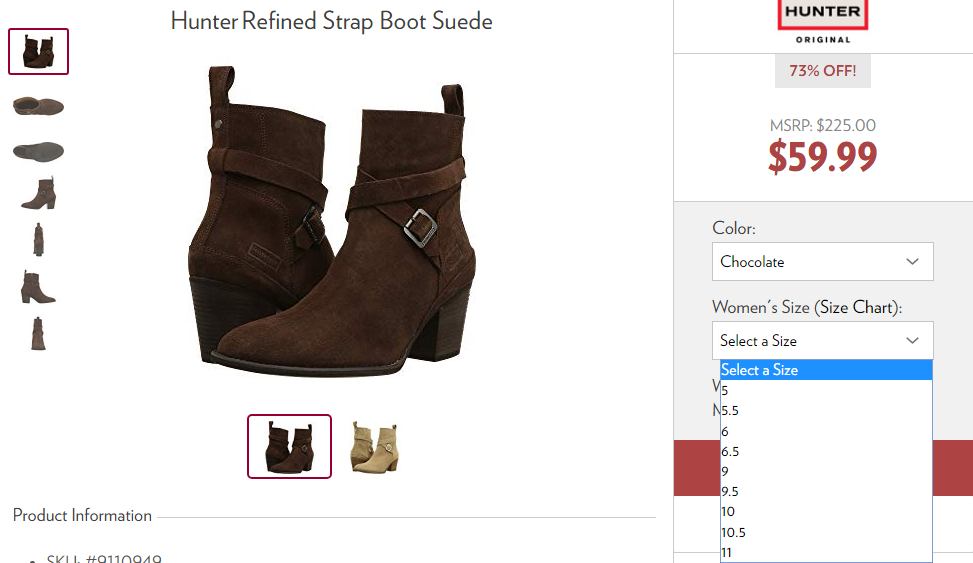Show the boot back view thumbnail
This screenshot has height=563, width=973.
[38, 334]
